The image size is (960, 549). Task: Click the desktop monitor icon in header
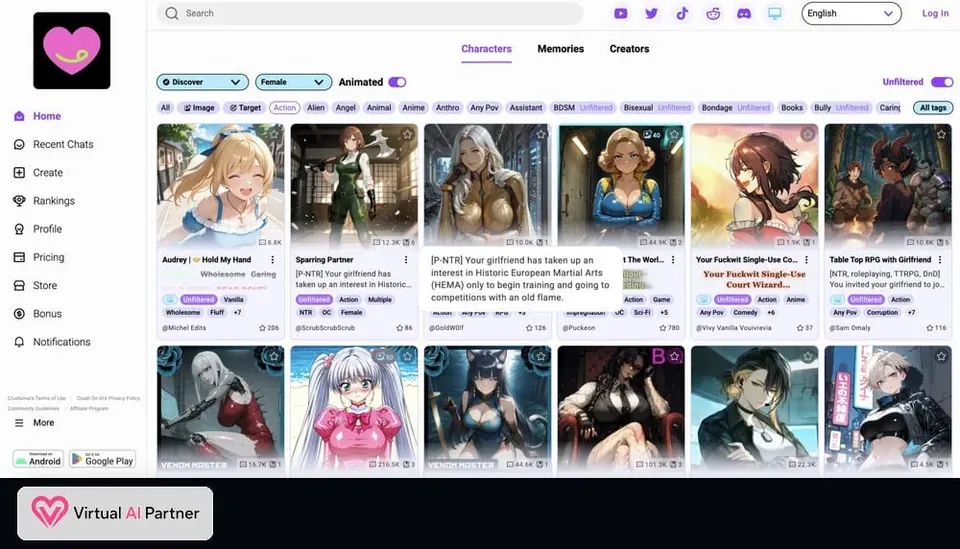coord(774,13)
